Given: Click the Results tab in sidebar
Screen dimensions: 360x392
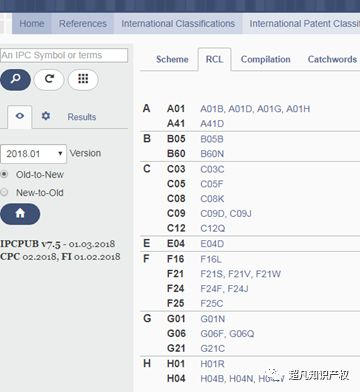Looking at the screenshot, I should click(82, 117).
